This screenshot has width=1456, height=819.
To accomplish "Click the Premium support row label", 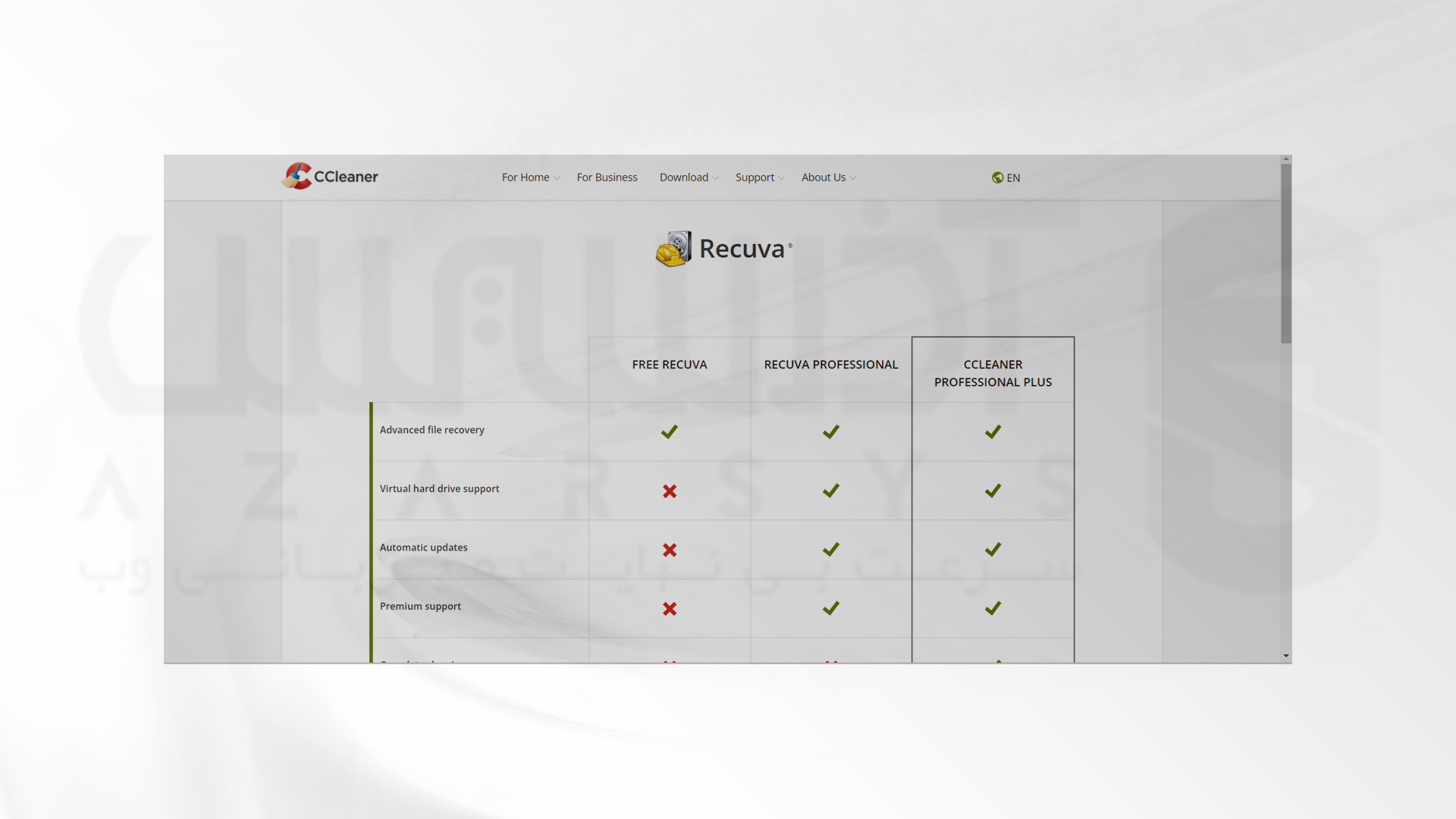I will [x=420, y=607].
